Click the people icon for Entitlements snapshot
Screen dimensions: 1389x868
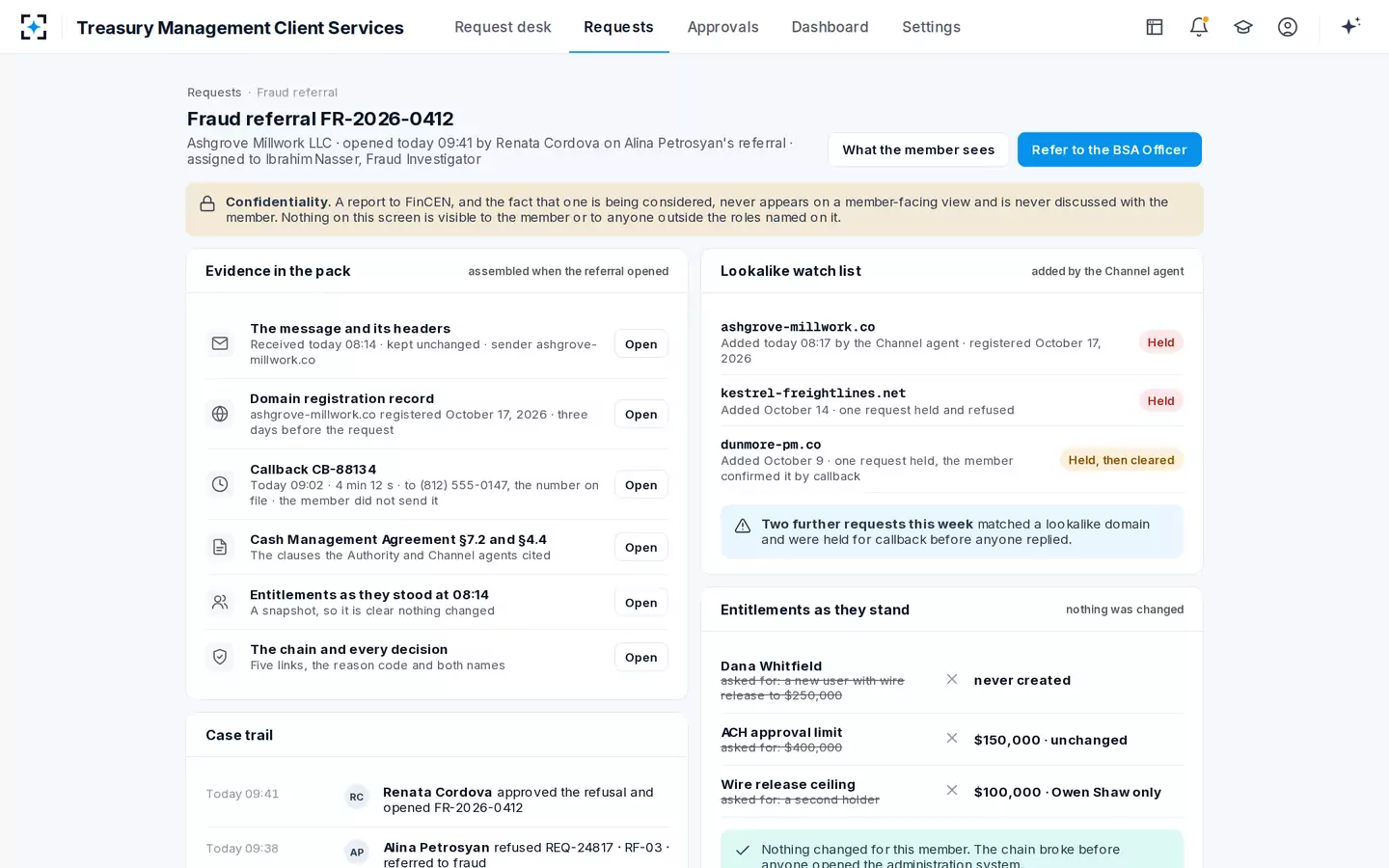point(220,602)
